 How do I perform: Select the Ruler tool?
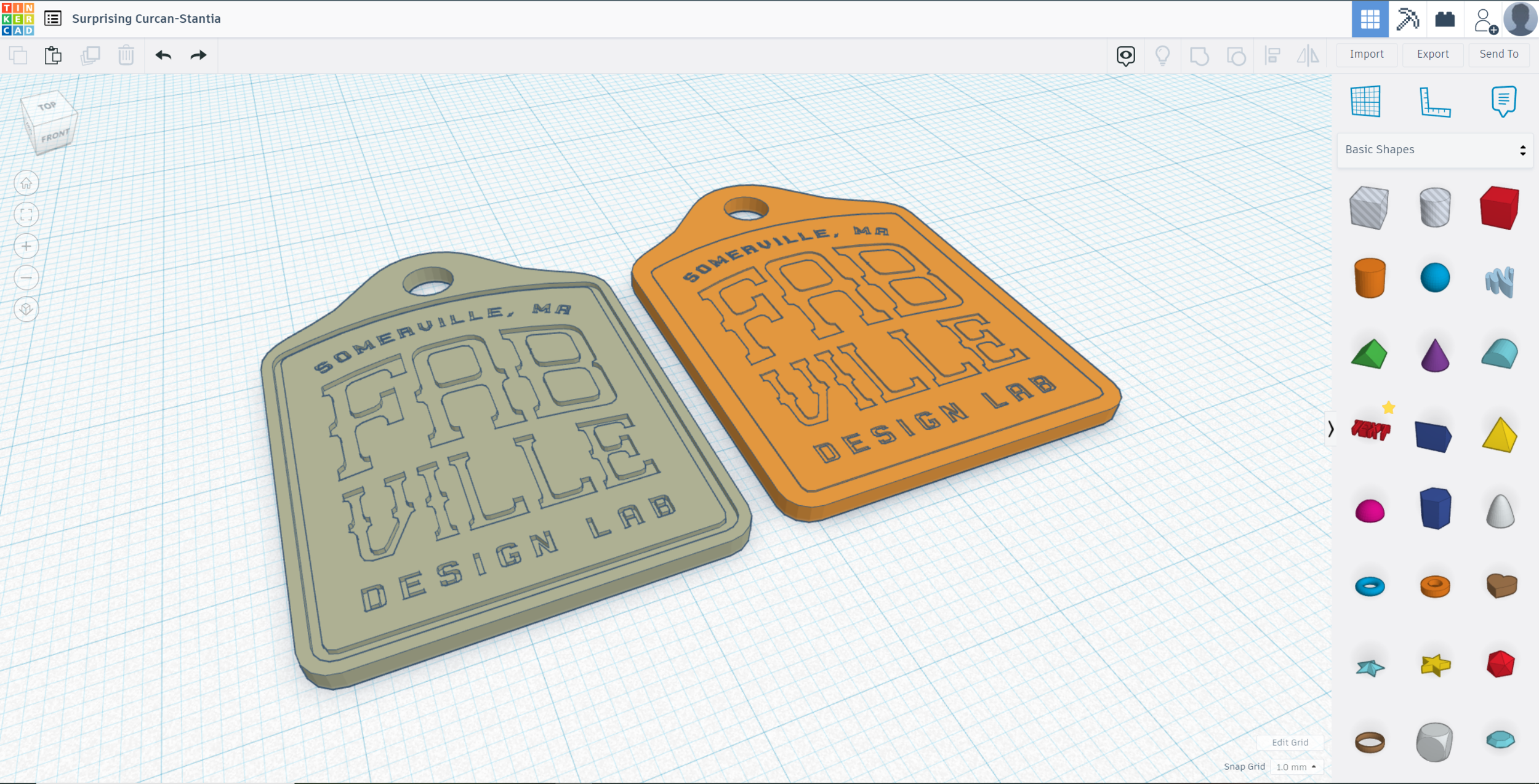[1434, 103]
